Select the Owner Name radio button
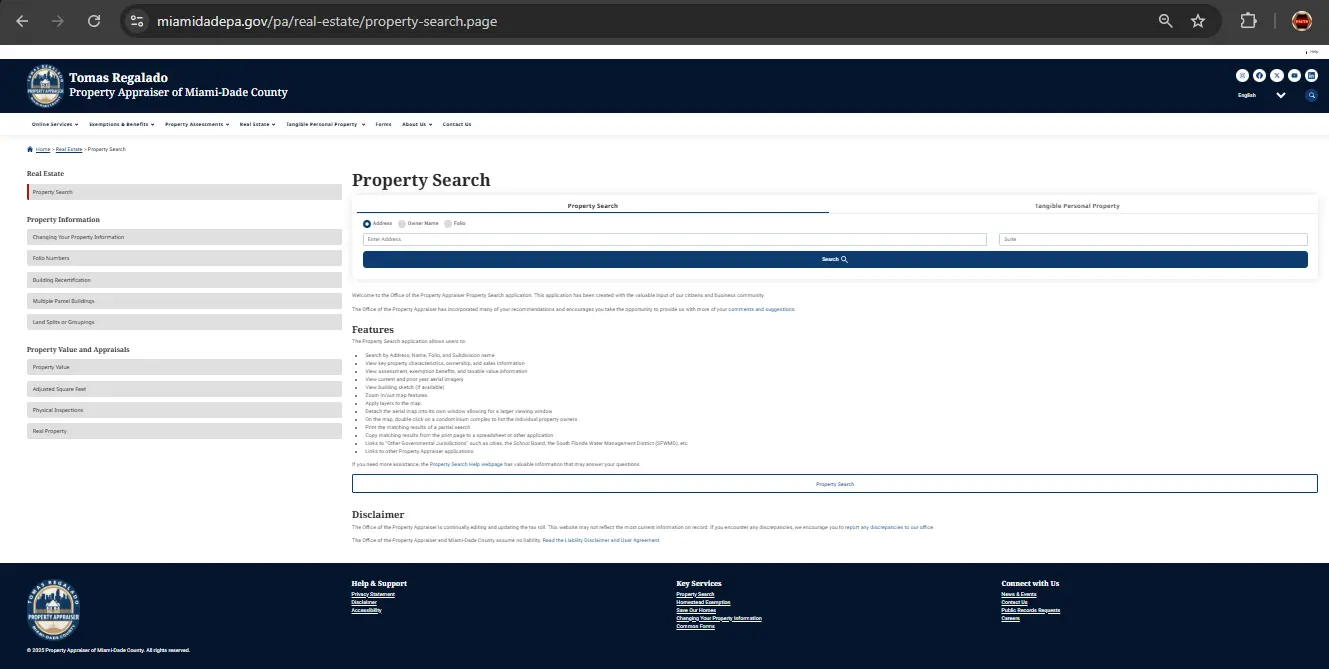 [x=402, y=224]
